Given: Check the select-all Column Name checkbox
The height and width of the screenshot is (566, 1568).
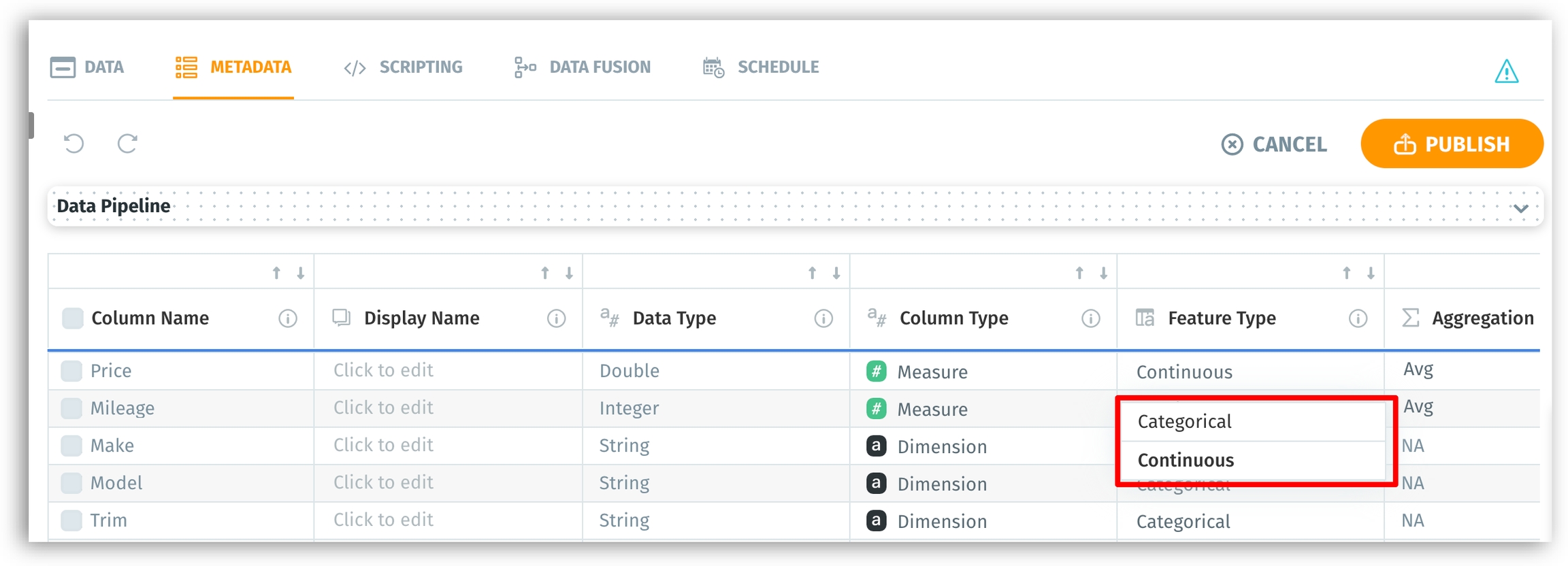Looking at the screenshot, I should pyautogui.click(x=72, y=318).
